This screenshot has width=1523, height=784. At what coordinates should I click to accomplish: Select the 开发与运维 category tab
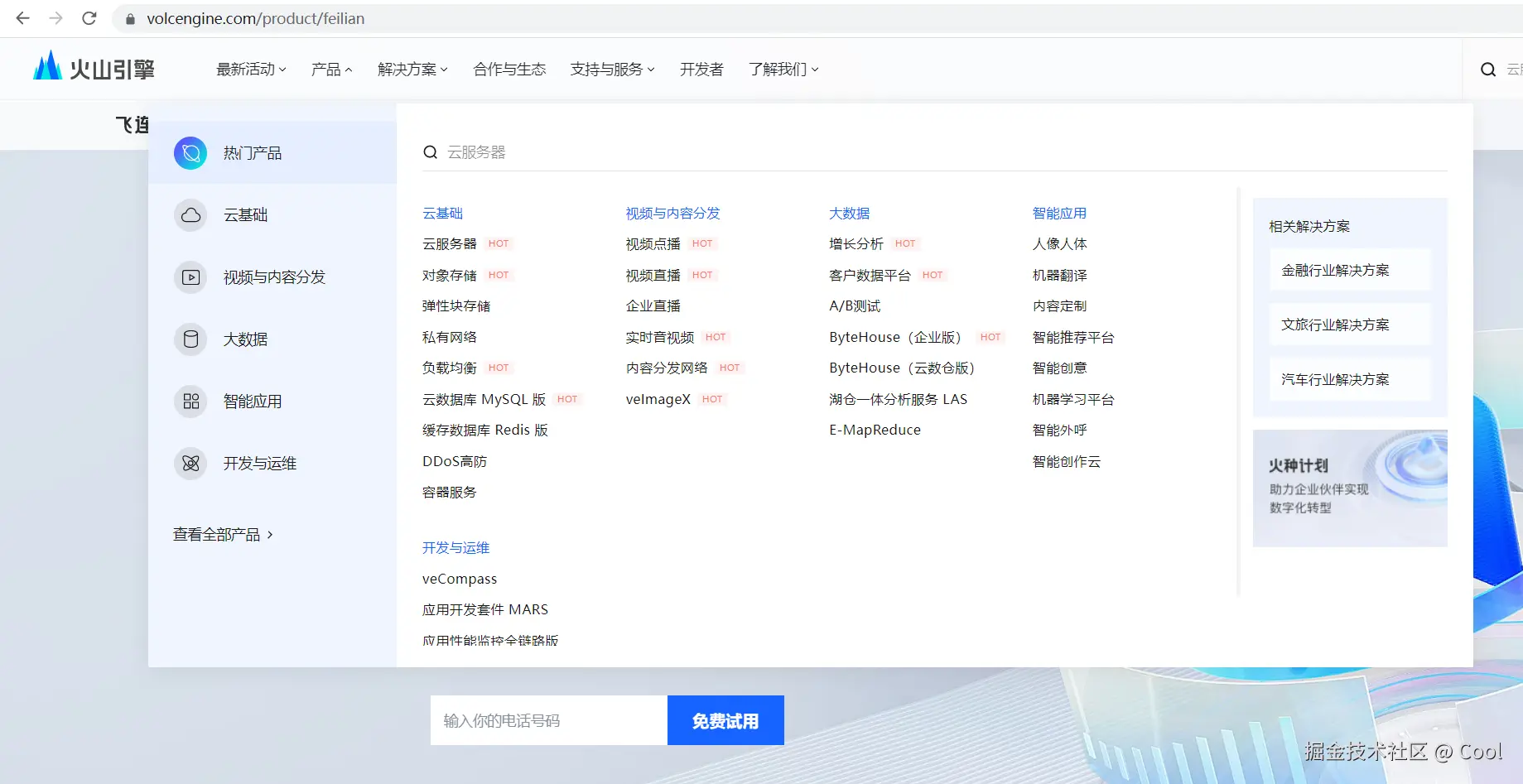pyautogui.click(x=272, y=464)
